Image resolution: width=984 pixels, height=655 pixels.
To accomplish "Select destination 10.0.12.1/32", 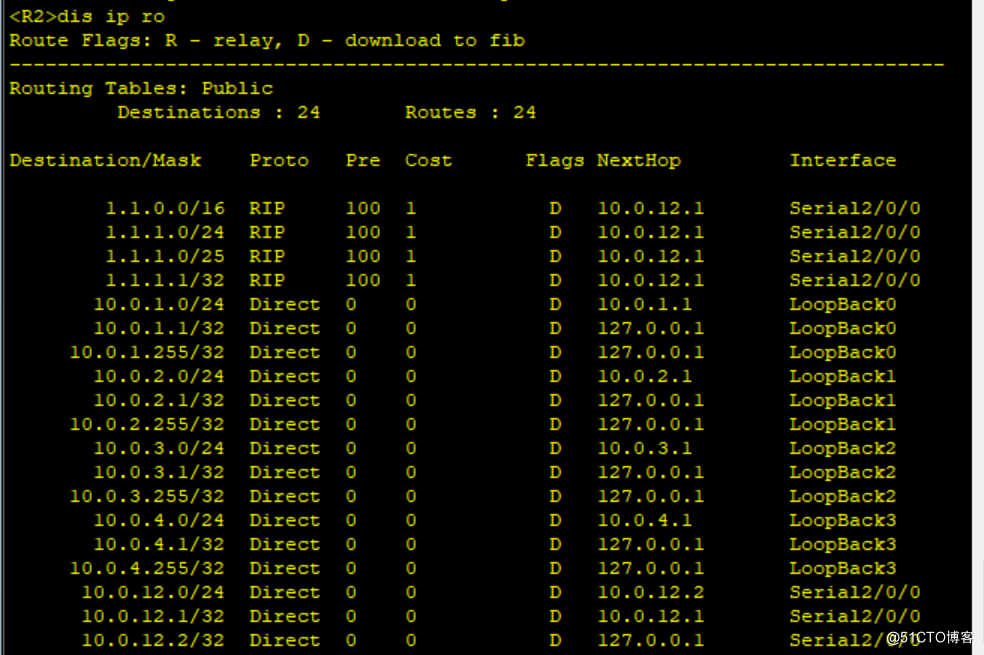I will pyautogui.click(x=153, y=616).
